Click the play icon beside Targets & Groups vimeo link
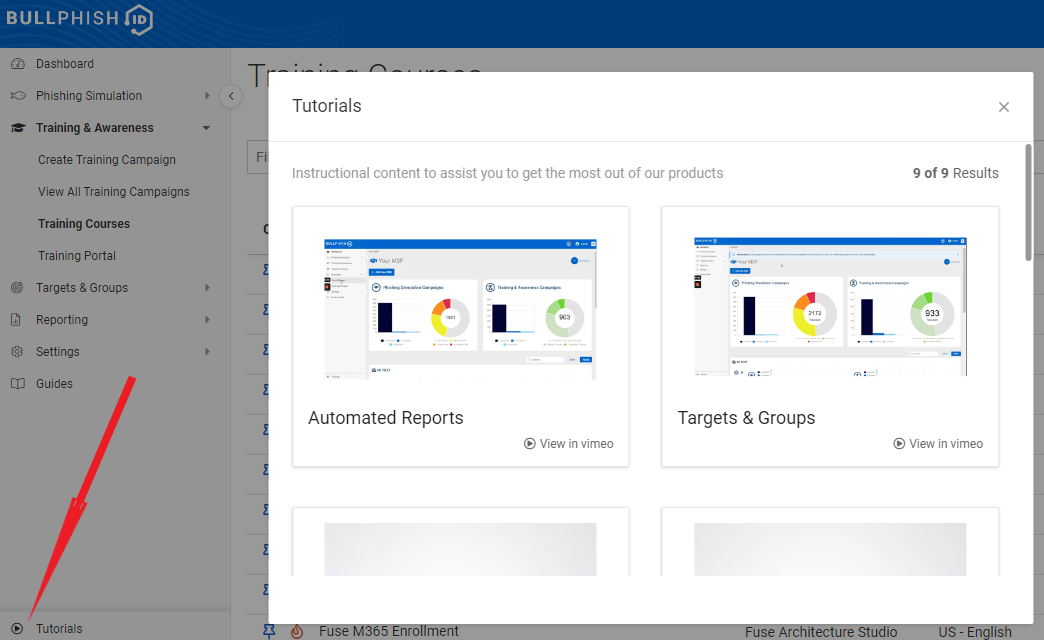 900,444
